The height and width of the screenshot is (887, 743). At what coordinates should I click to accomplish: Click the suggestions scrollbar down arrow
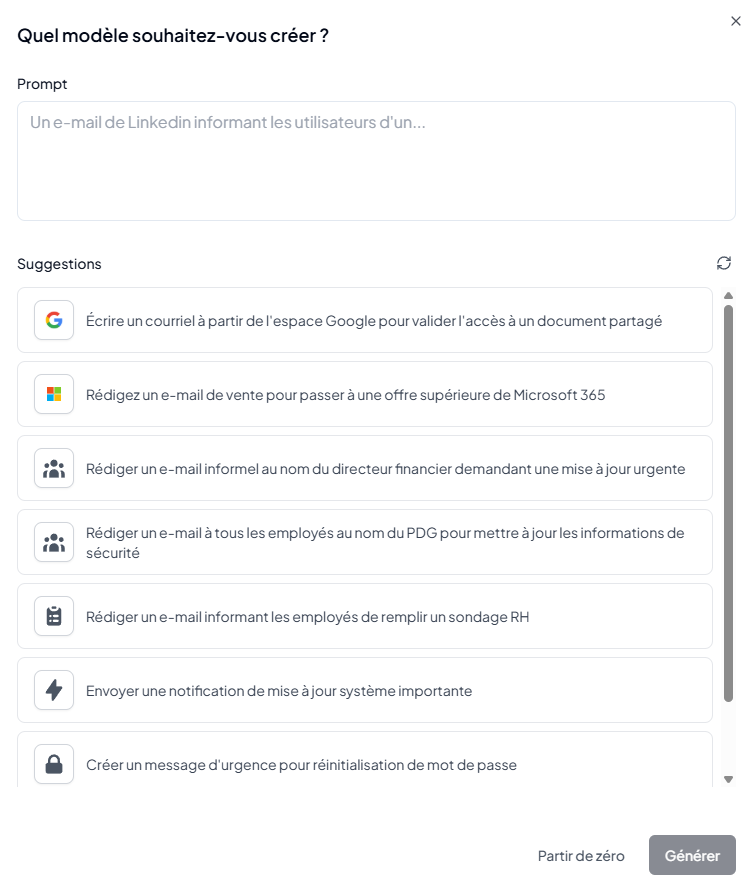[728, 779]
